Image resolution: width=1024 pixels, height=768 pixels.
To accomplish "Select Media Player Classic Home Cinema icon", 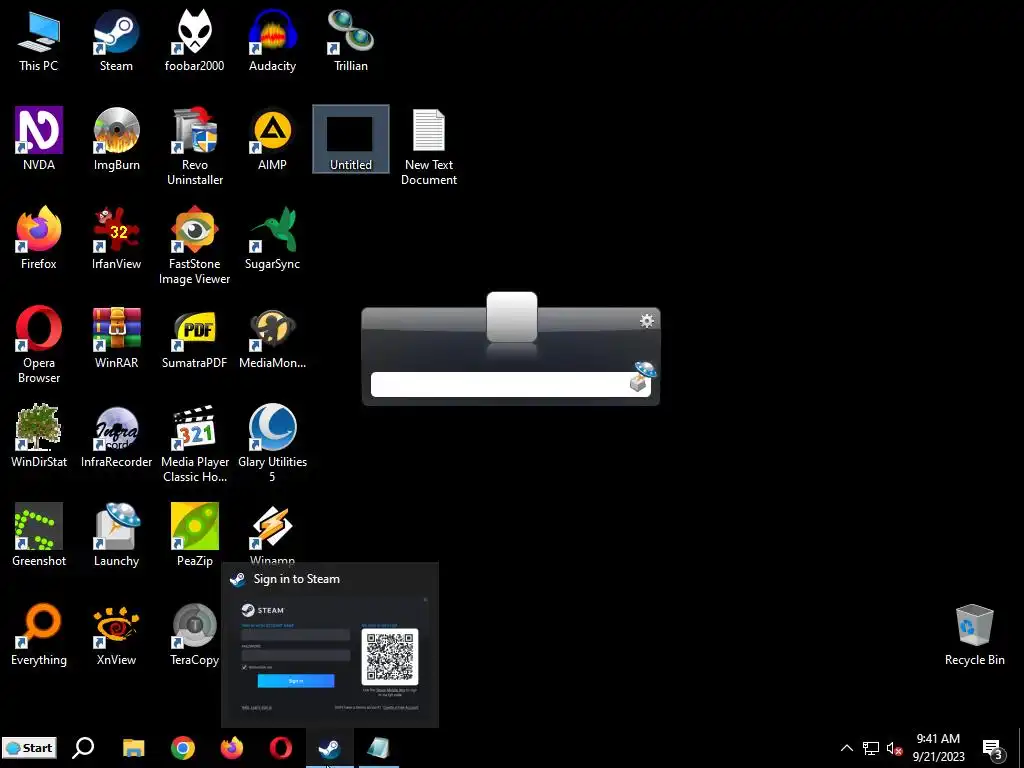I will 195,444.
